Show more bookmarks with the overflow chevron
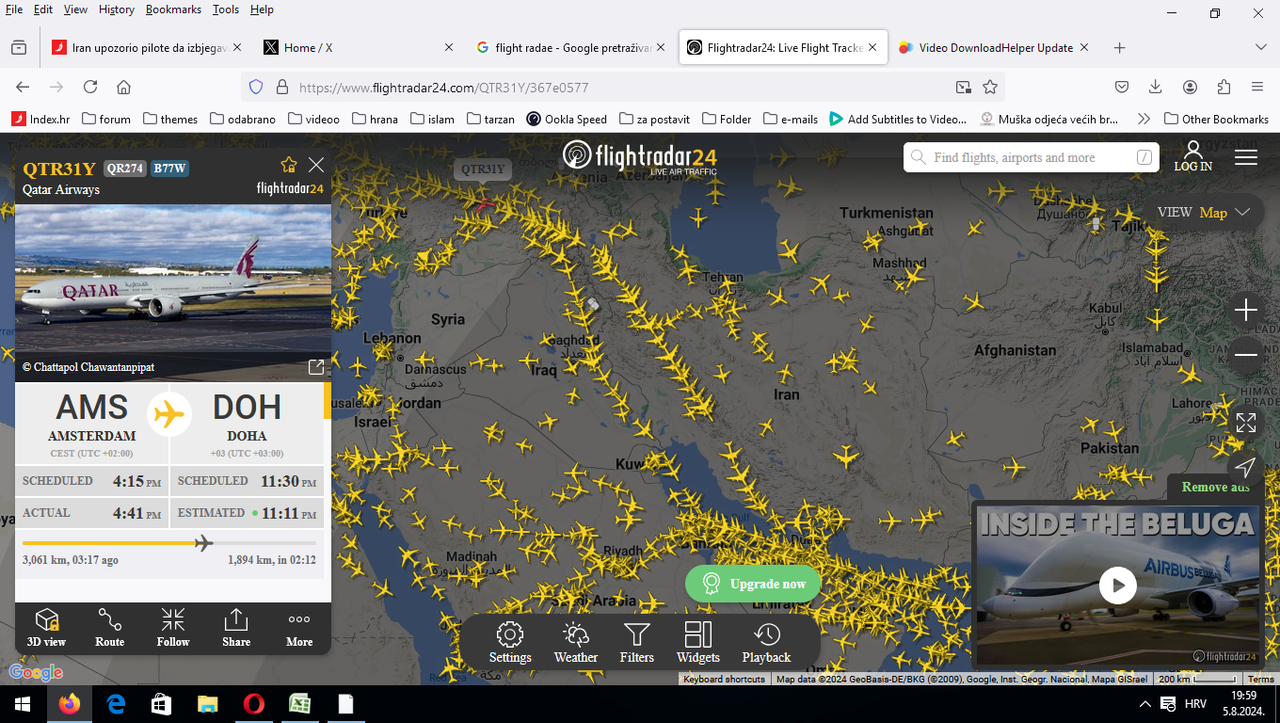This screenshot has width=1280, height=723. [1144, 118]
